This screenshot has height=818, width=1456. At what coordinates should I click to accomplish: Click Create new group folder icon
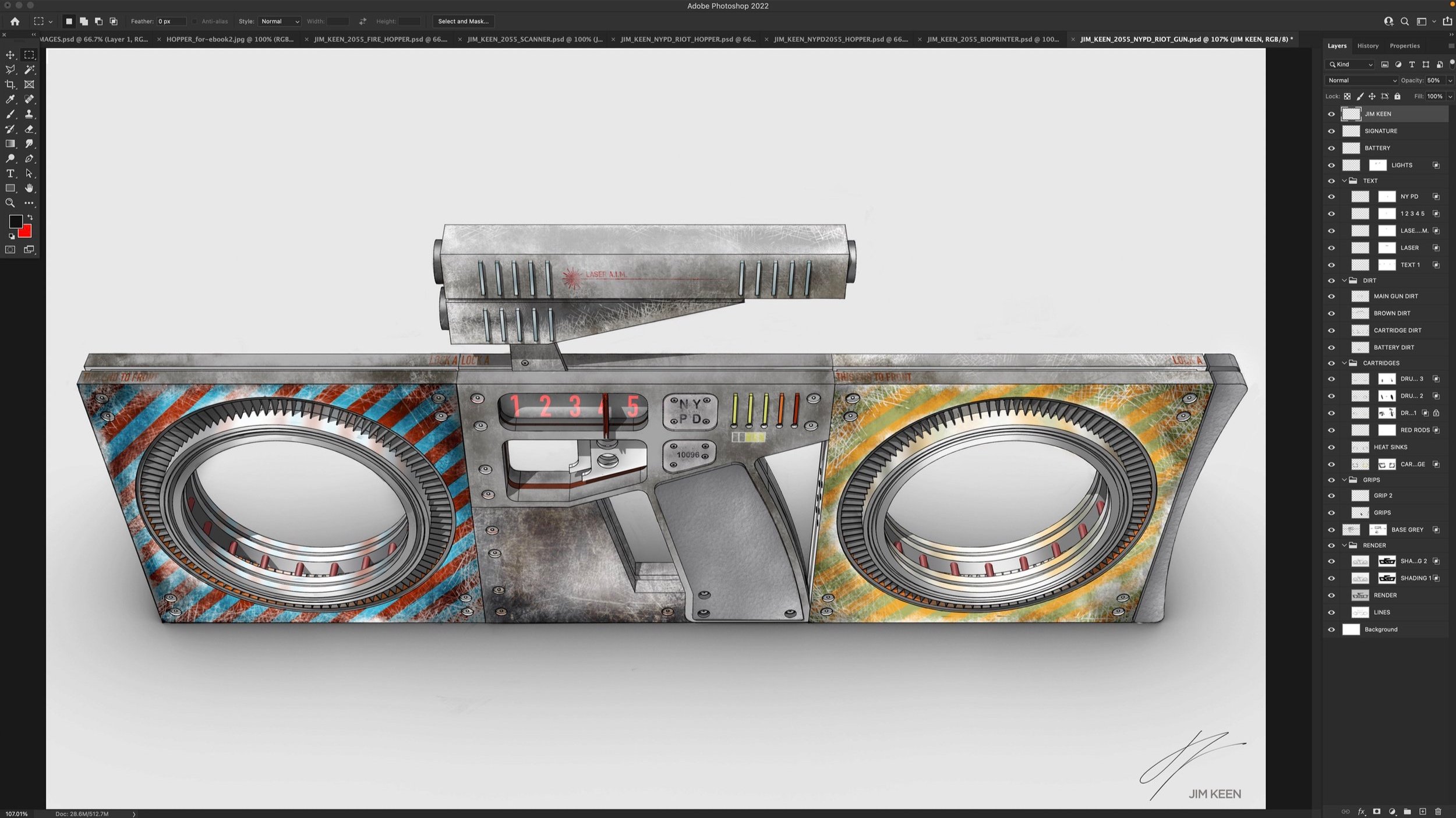1407,812
